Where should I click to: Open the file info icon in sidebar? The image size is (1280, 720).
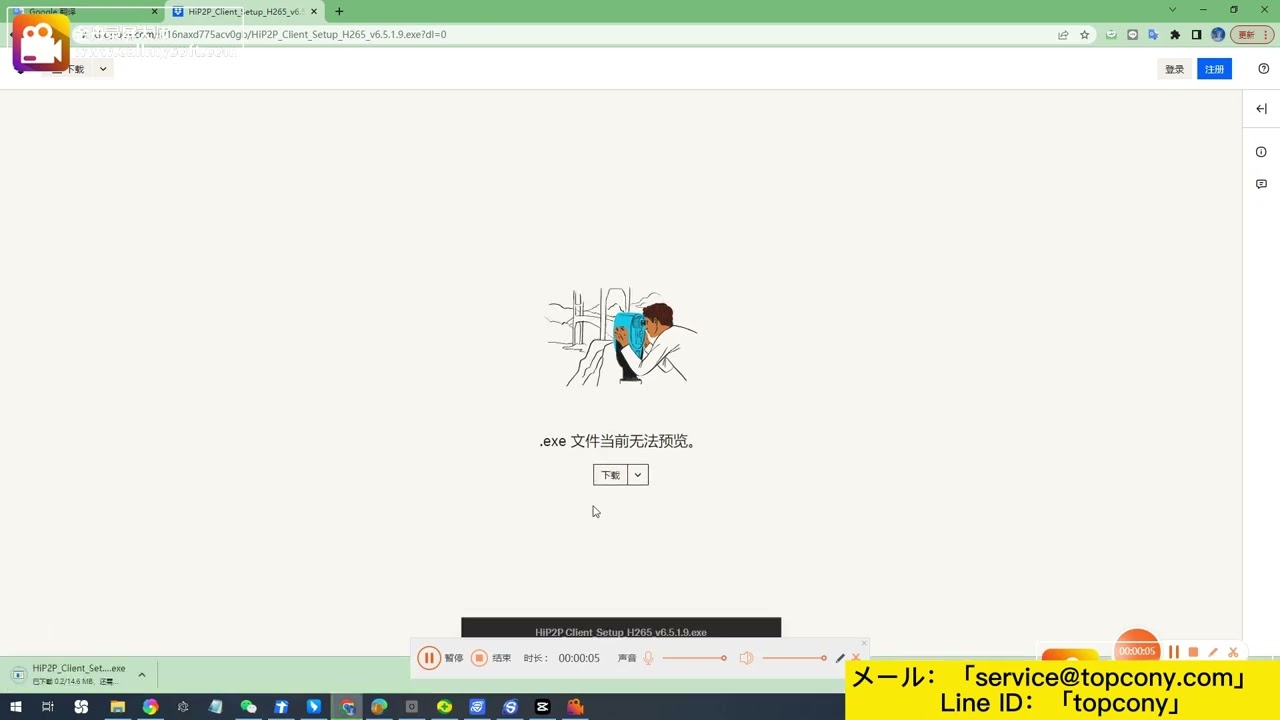coord(1261,152)
